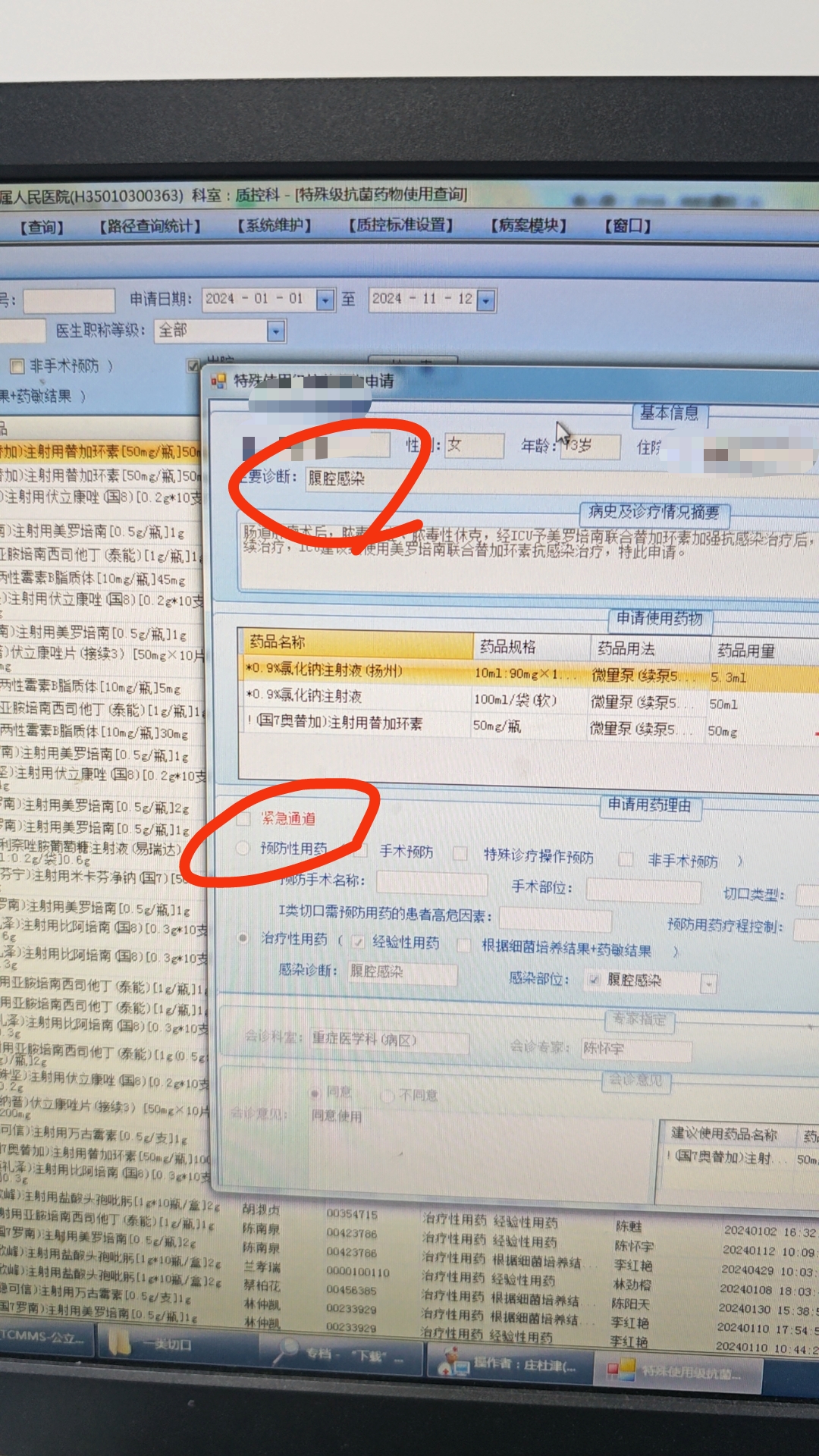The width and height of the screenshot is (819, 1456).
Task: Tick the 非手术预防 checkbox in the background query window
Action: point(17,366)
